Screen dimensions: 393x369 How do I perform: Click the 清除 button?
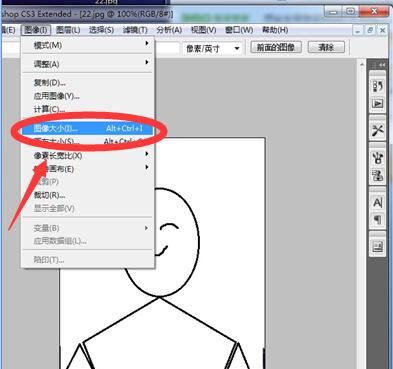[326, 47]
